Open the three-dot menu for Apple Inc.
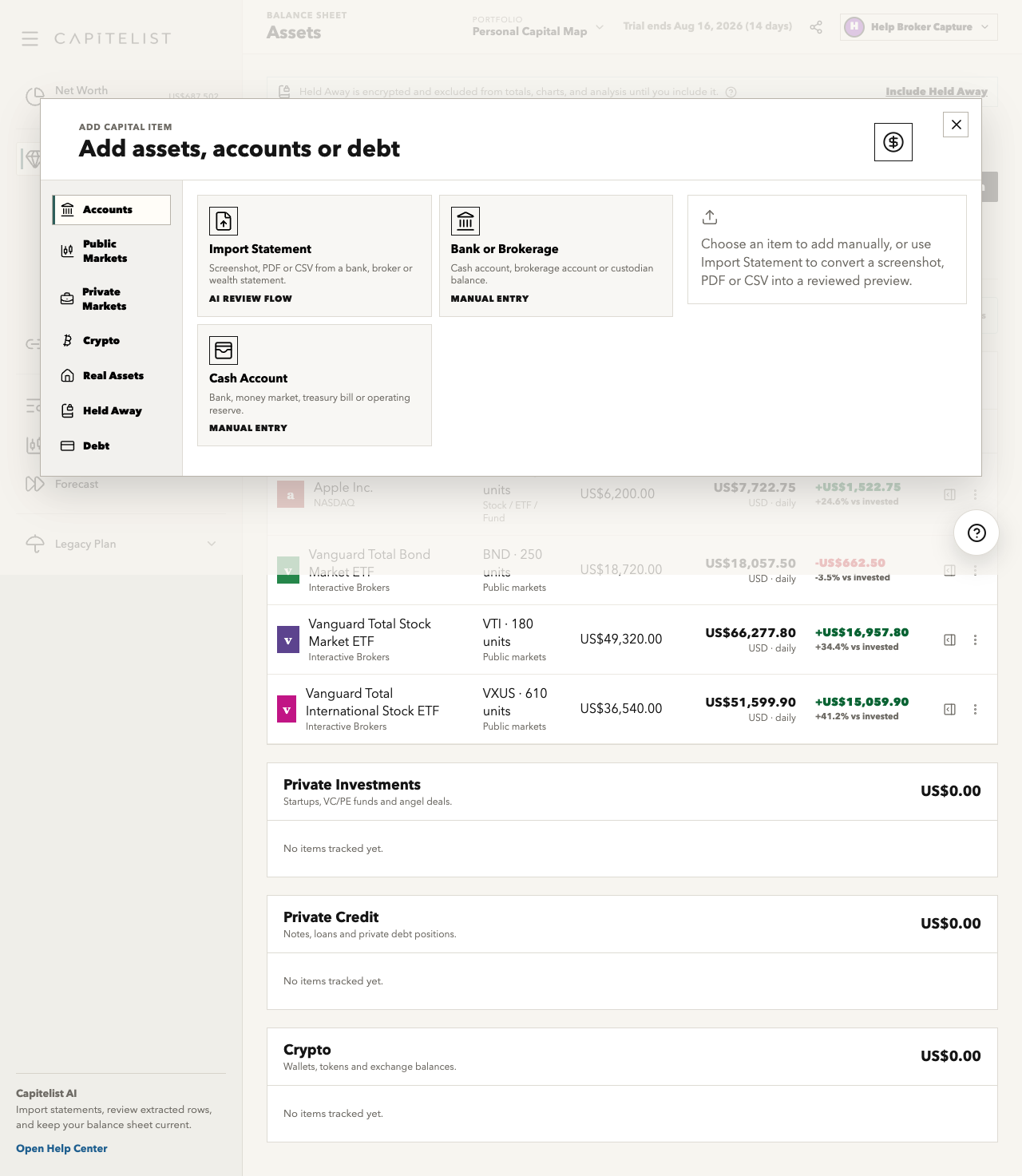This screenshot has height=1176, width=1022. [x=975, y=495]
